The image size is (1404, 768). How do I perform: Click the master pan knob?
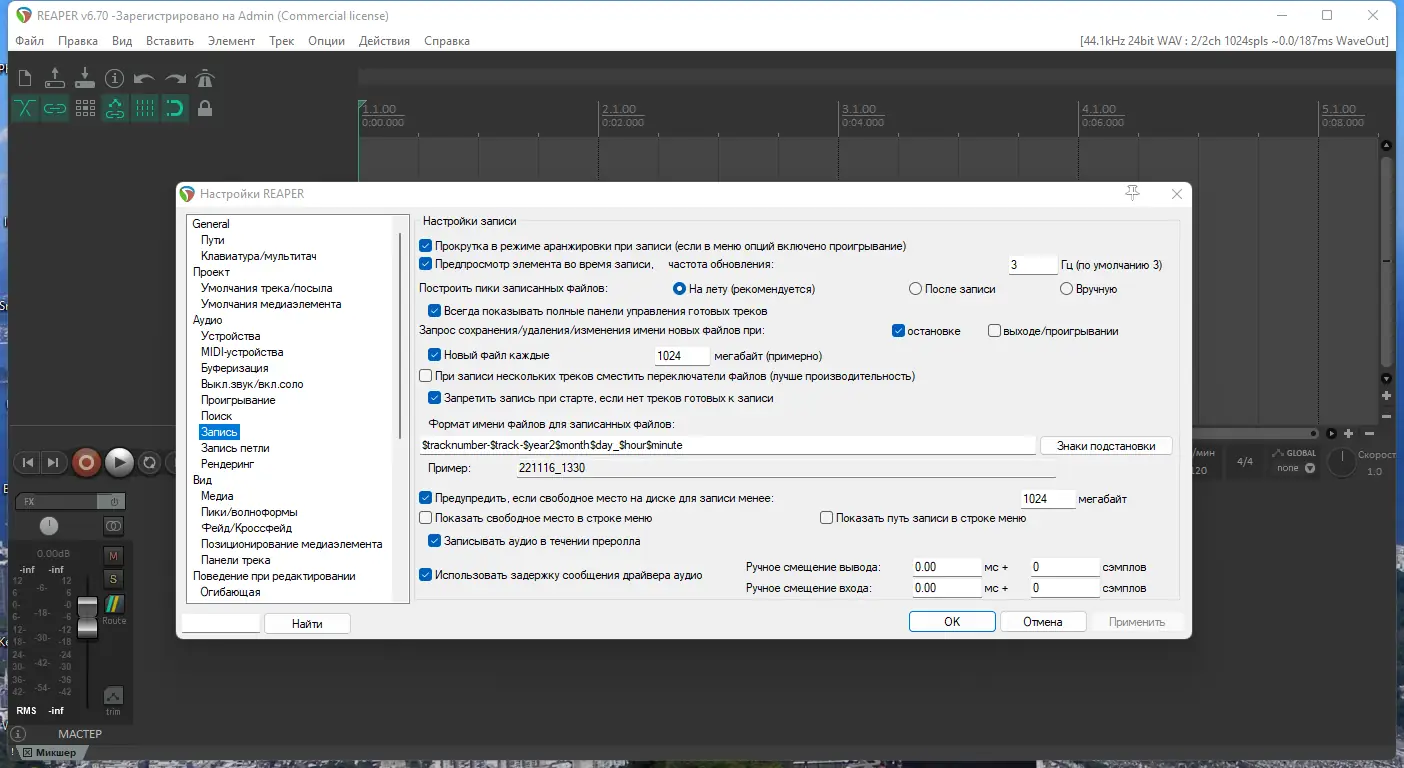click(49, 526)
